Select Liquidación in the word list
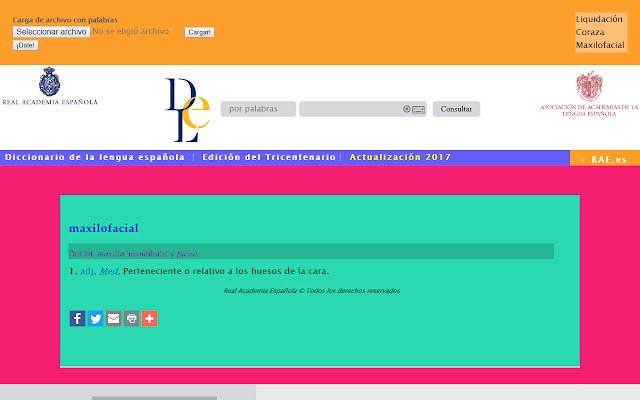 (599, 19)
